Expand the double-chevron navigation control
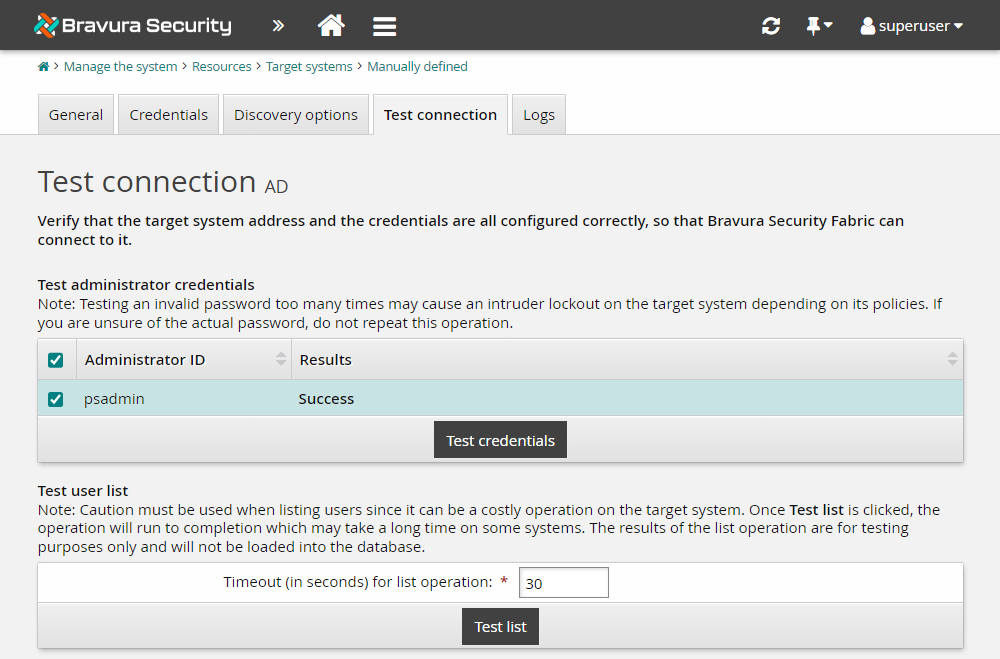Viewport: 1000px width, 659px height. (277, 25)
